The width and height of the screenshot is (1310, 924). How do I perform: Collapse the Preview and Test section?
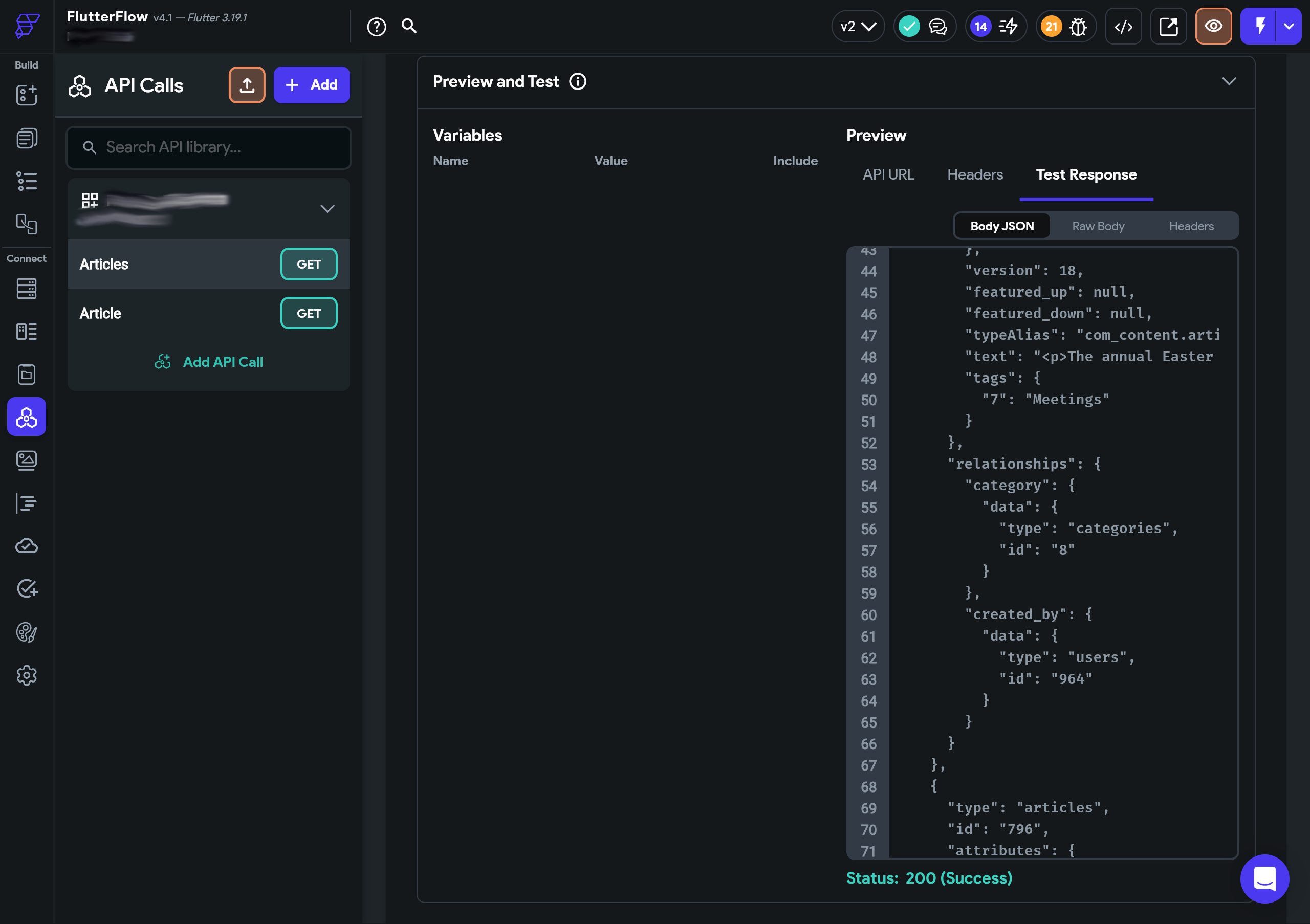pyautogui.click(x=1229, y=81)
